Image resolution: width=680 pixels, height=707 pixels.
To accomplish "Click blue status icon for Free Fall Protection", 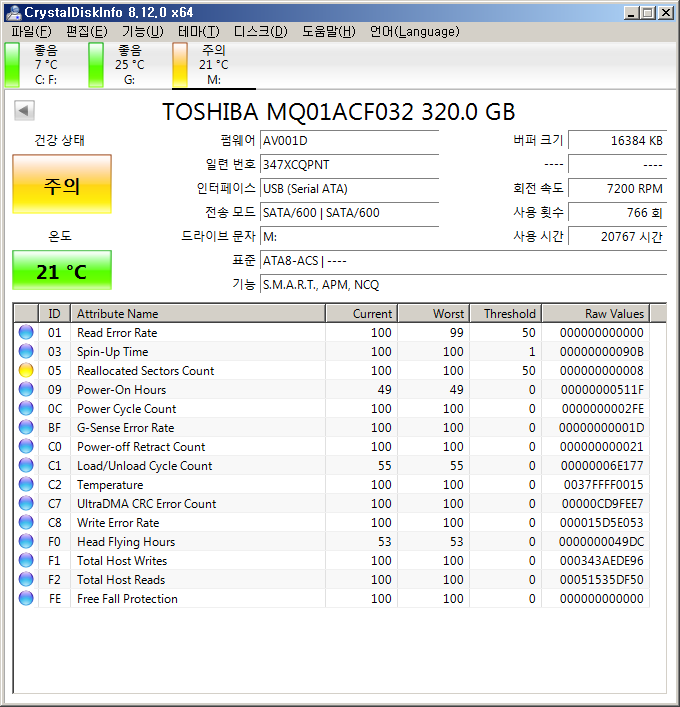I will point(26,599).
